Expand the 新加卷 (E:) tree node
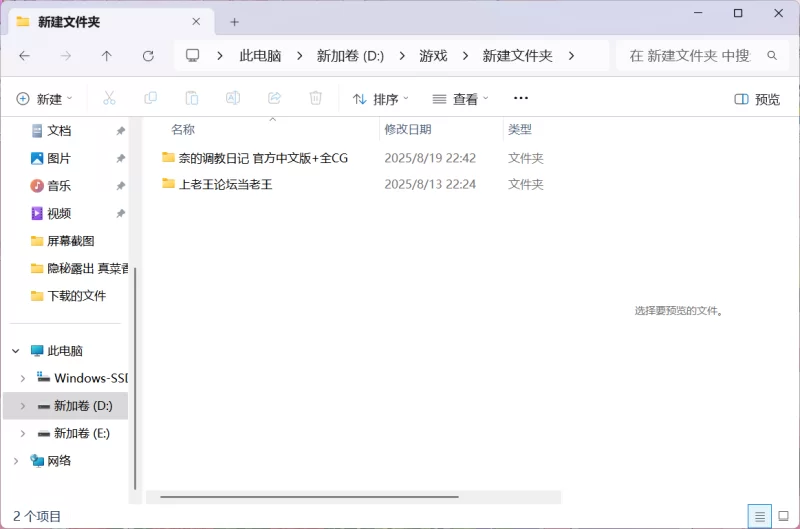 click(x=23, y=434)
